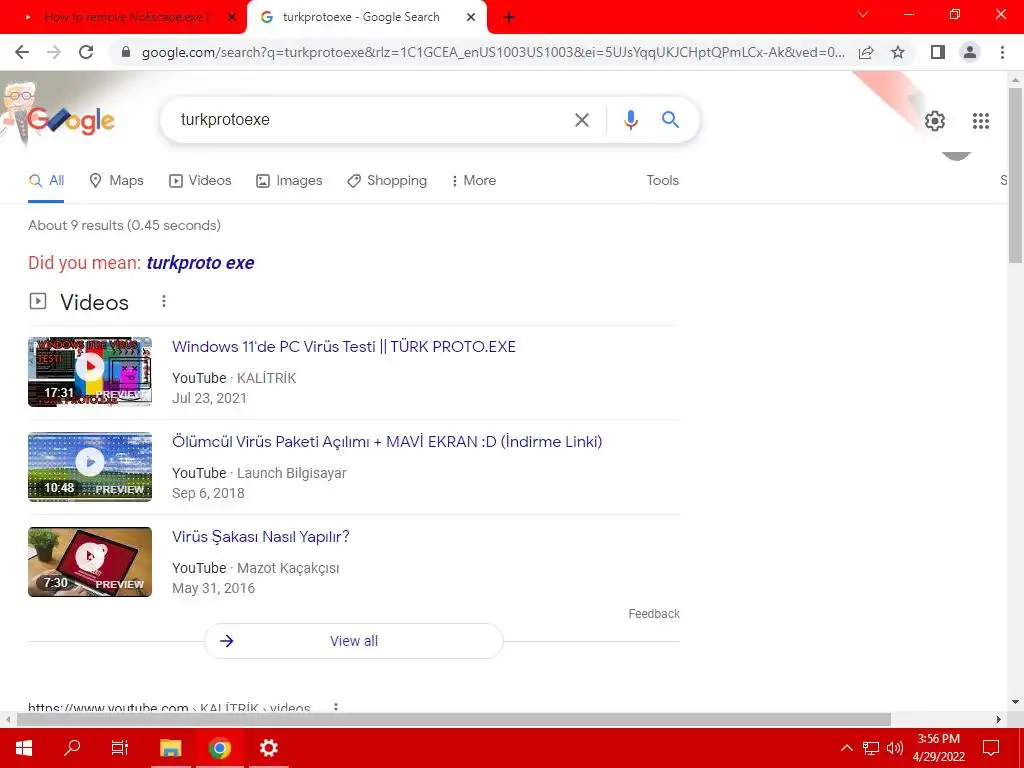1024x768 pixels.
Task: Open Videos section options menu
Action: [164, 301]
